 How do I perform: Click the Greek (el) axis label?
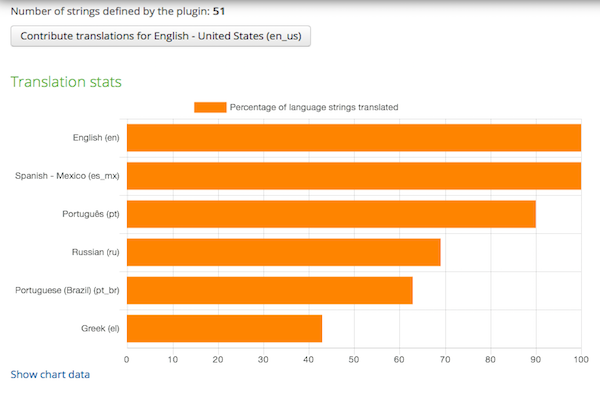pos(100,328)
